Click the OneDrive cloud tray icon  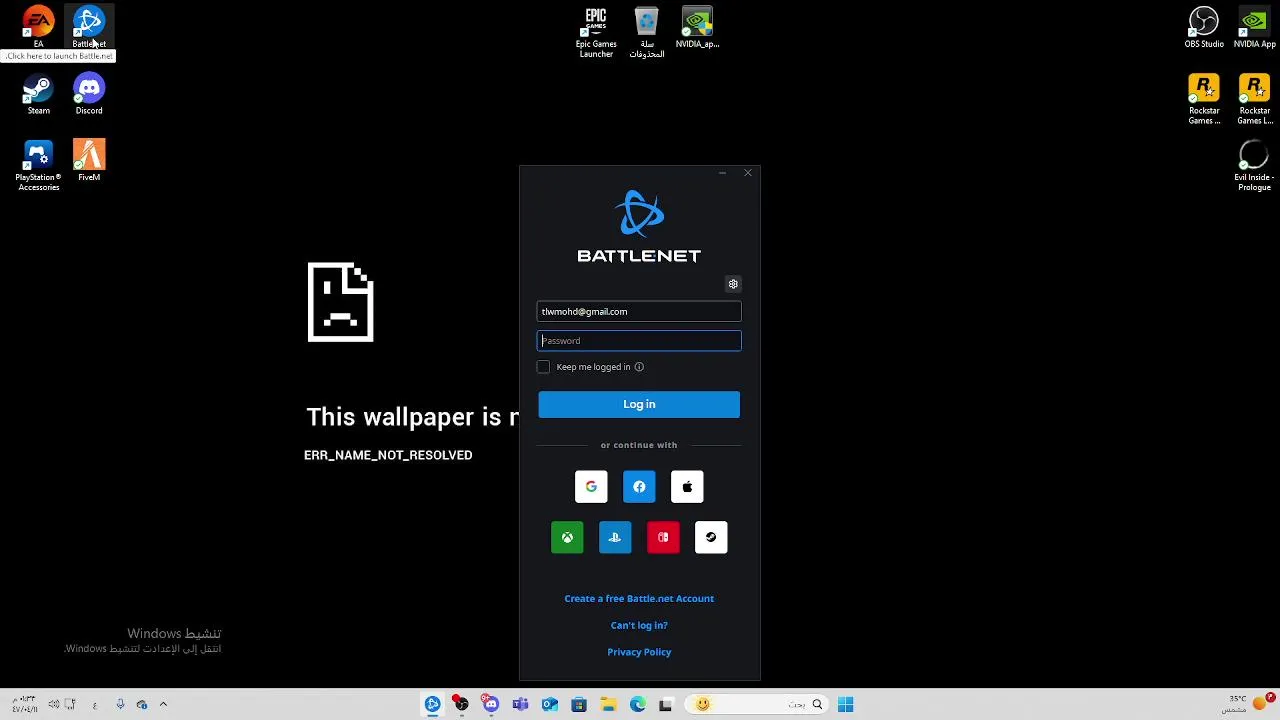point(141,705)
